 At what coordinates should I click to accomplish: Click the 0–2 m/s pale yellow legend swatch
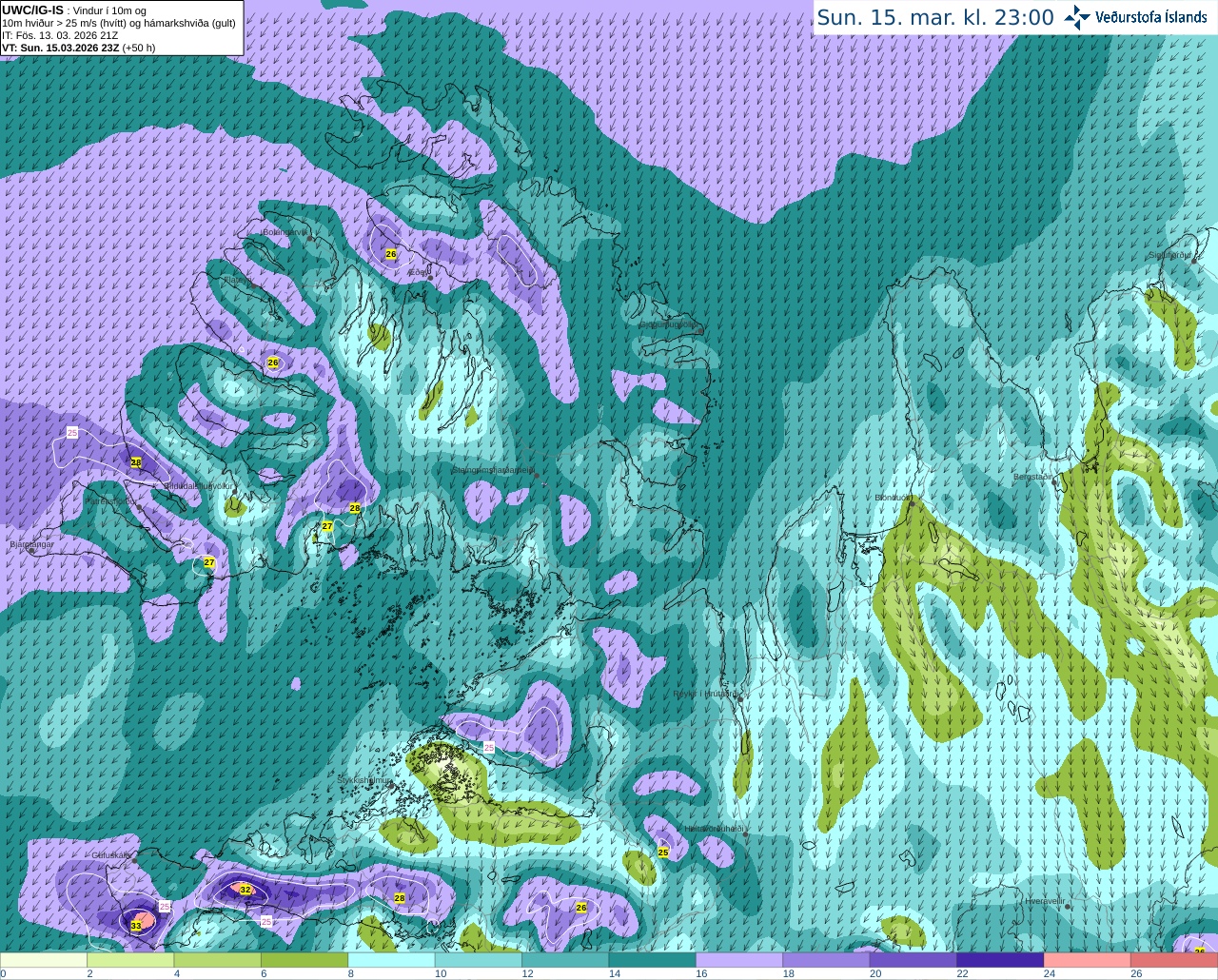44,960
